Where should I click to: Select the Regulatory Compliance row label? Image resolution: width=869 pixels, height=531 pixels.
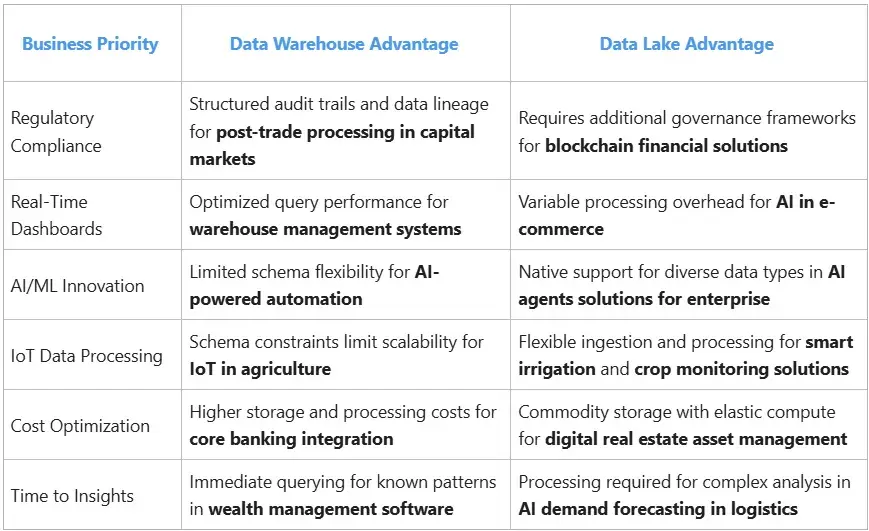56,132
